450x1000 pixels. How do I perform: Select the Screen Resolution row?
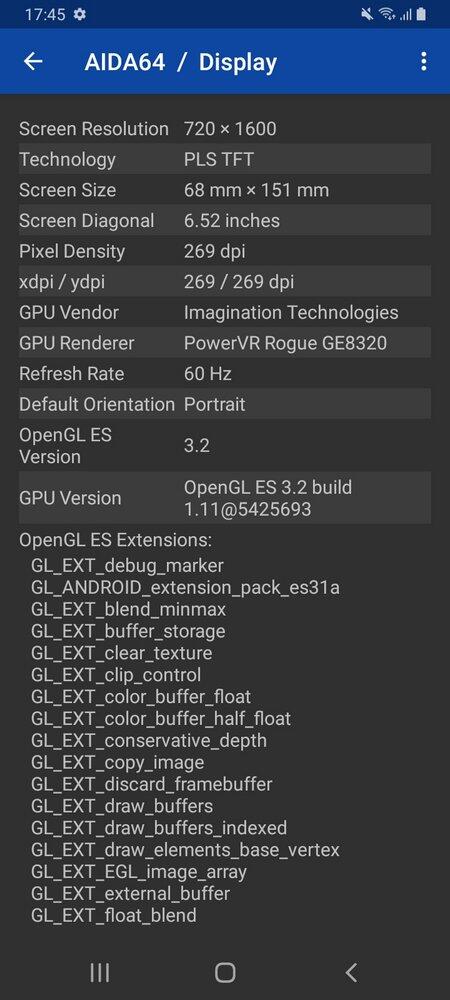tap(225, 129)
